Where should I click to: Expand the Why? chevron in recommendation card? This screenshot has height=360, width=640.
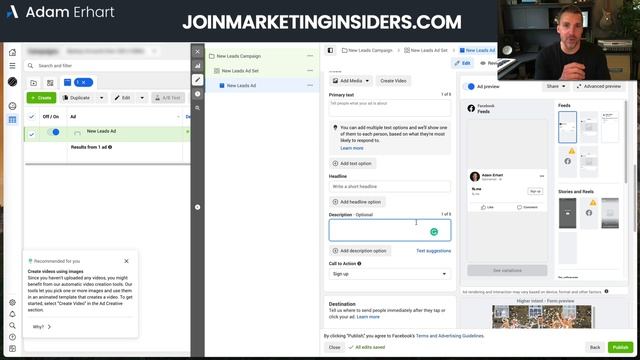point(49,327)
